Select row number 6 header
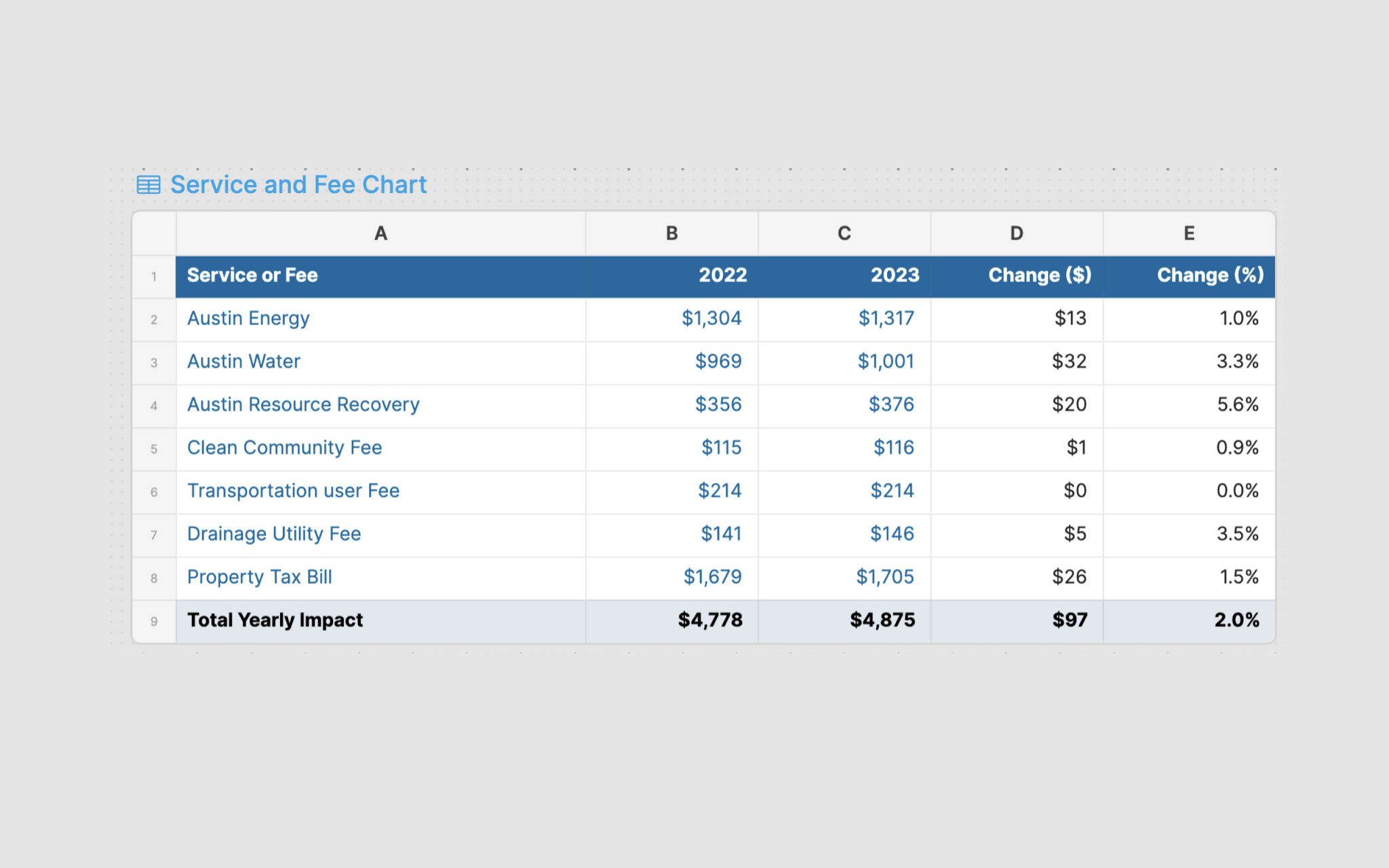The height and width of the screenshot is (868, 1389). point(154,492)
